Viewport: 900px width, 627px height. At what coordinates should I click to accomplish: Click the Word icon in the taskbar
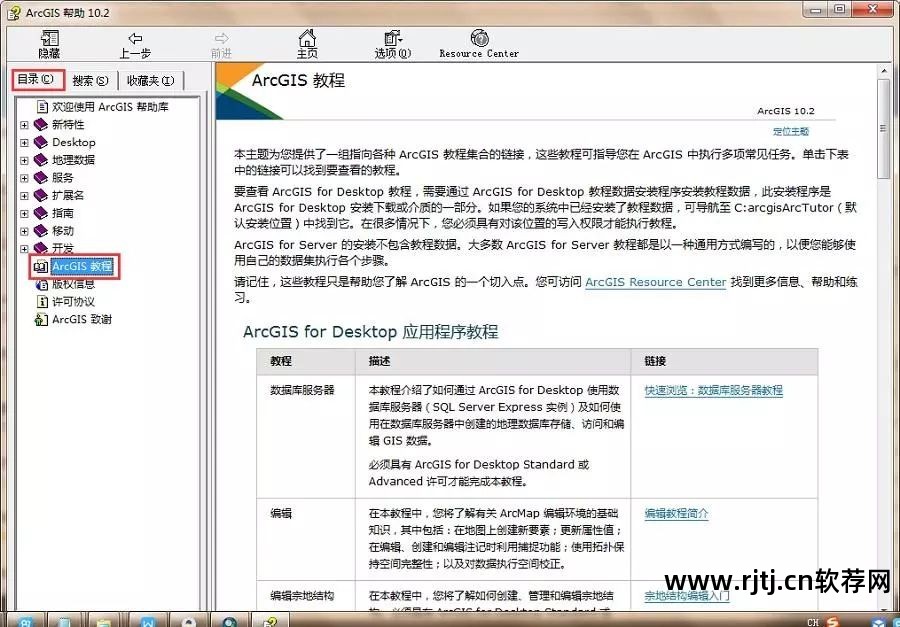(x=149, y=621)
